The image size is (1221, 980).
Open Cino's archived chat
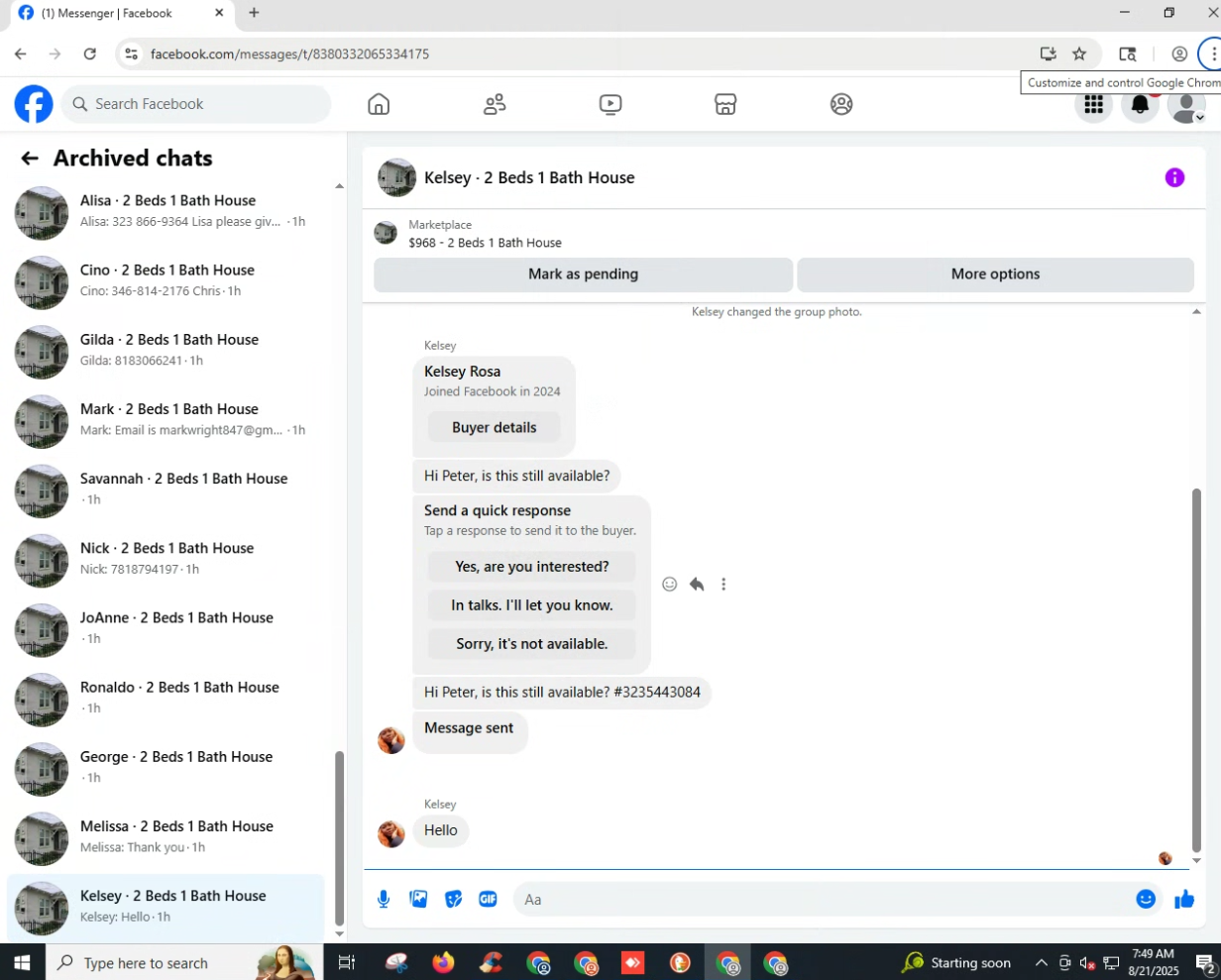(x=166, y=281)
